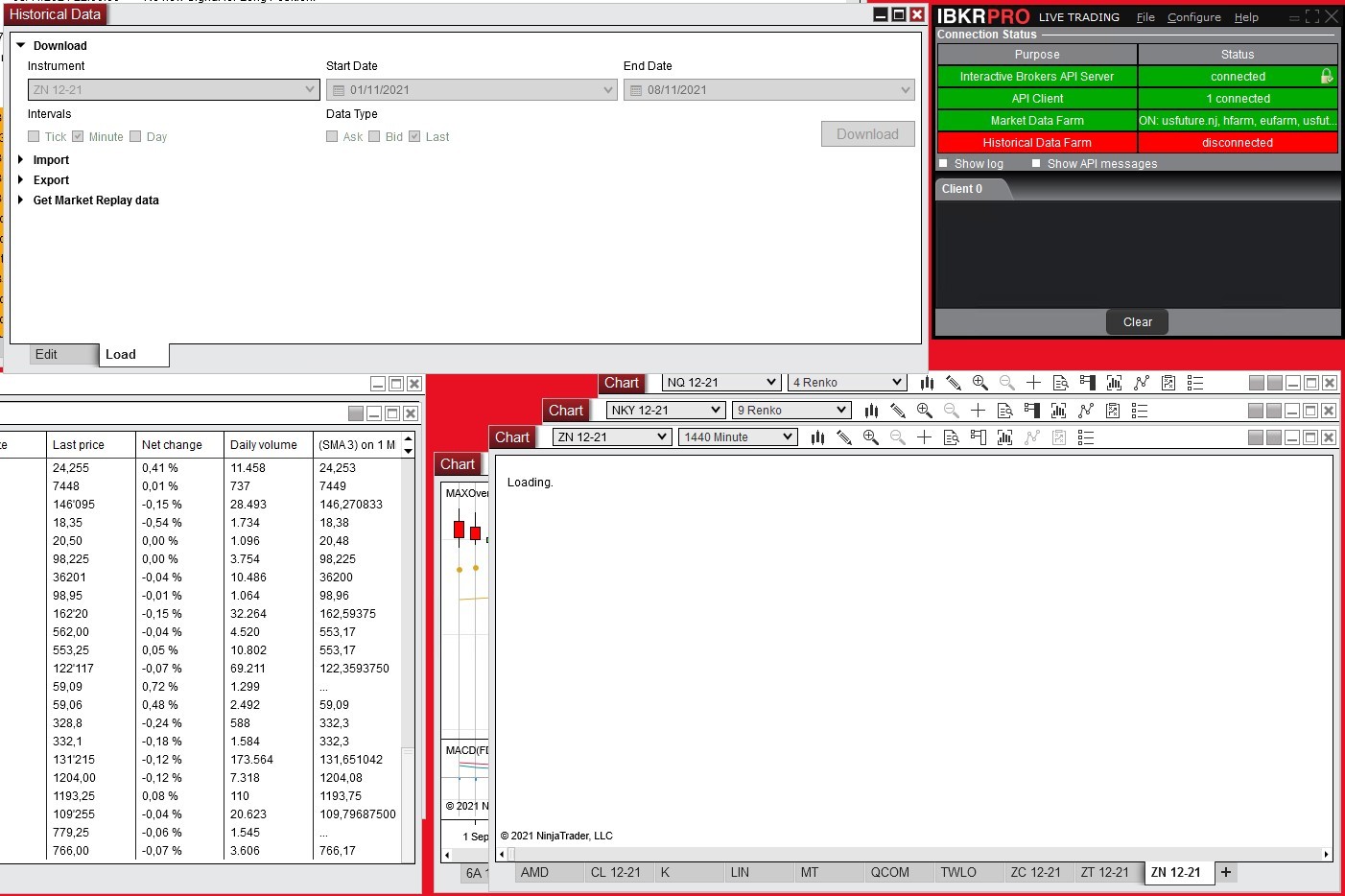1345x896 pixels.
Task: Click the ZN 12-21 chart horizontal scrollbar
Action: point(914,854)
